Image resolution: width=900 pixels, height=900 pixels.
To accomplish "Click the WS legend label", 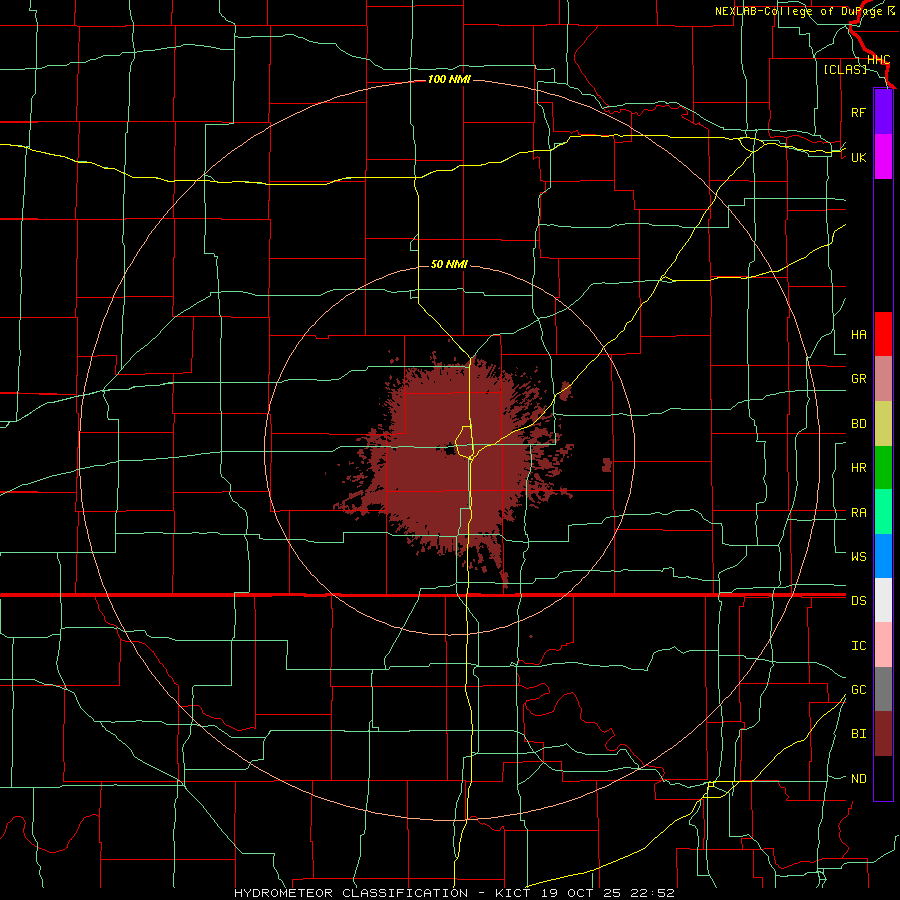I will tap(858, 557).
